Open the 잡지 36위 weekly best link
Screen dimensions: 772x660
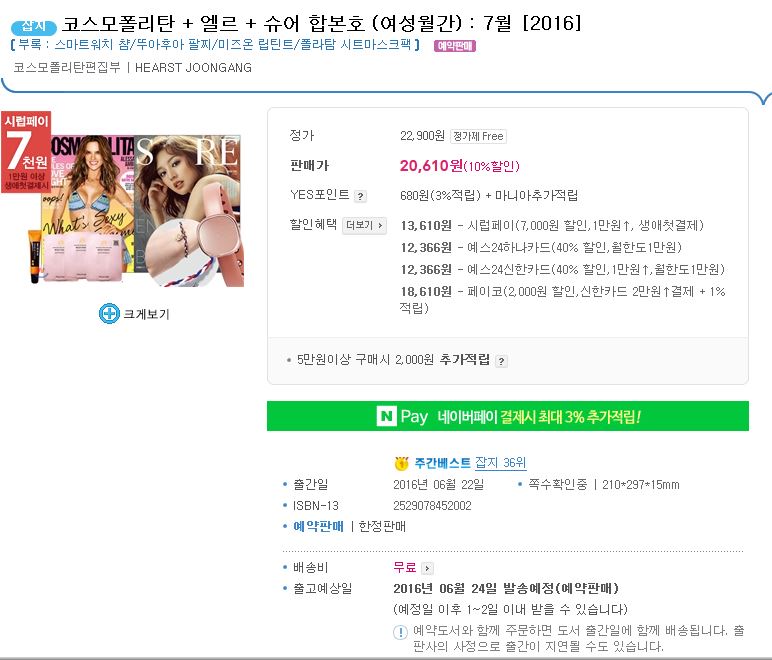(500, 463)
